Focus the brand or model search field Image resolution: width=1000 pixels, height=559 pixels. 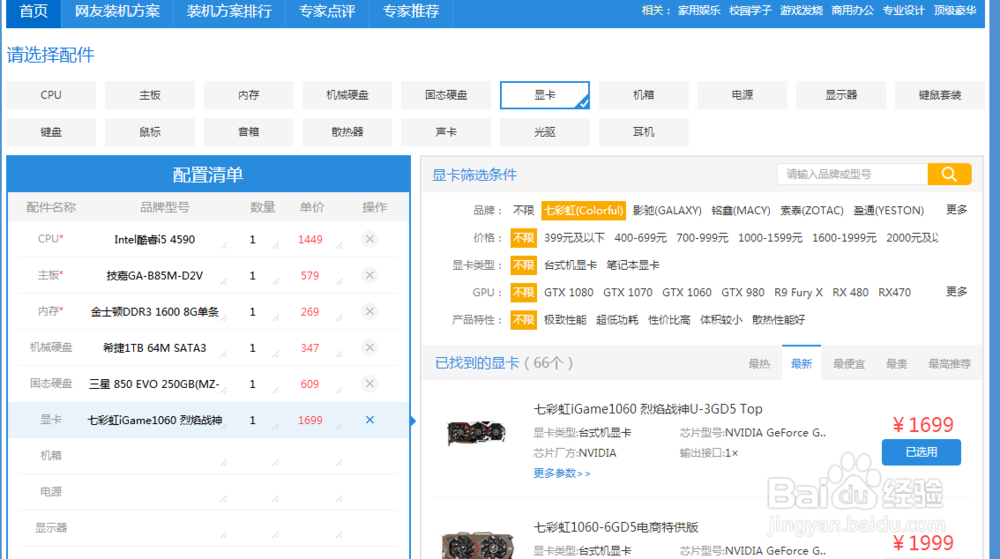coord(853,174)
